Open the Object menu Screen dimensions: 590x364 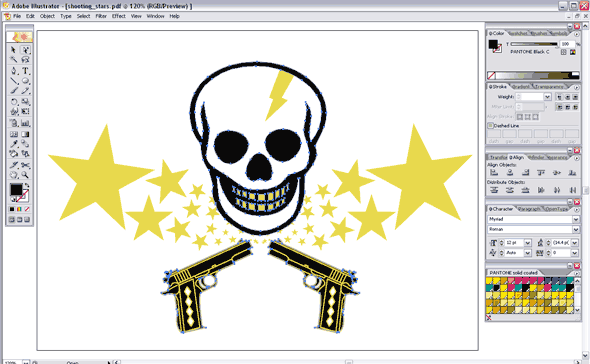point(47,16)
